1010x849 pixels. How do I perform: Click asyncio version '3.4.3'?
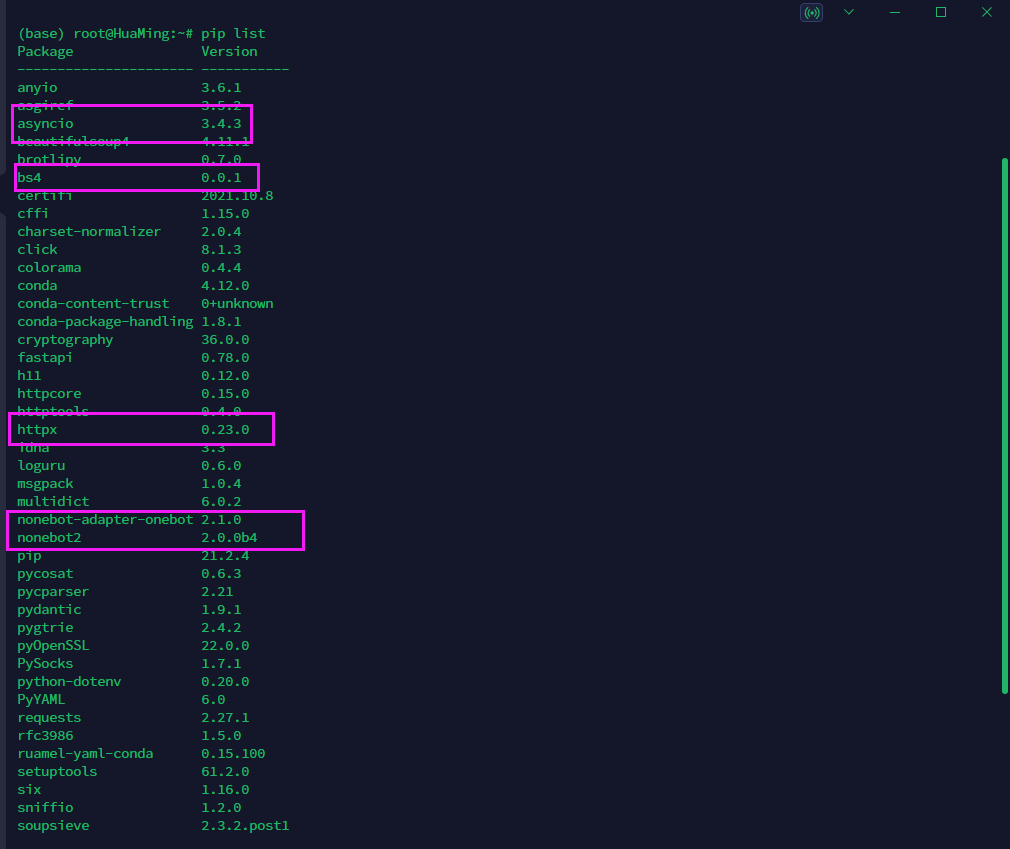point(221,124)
